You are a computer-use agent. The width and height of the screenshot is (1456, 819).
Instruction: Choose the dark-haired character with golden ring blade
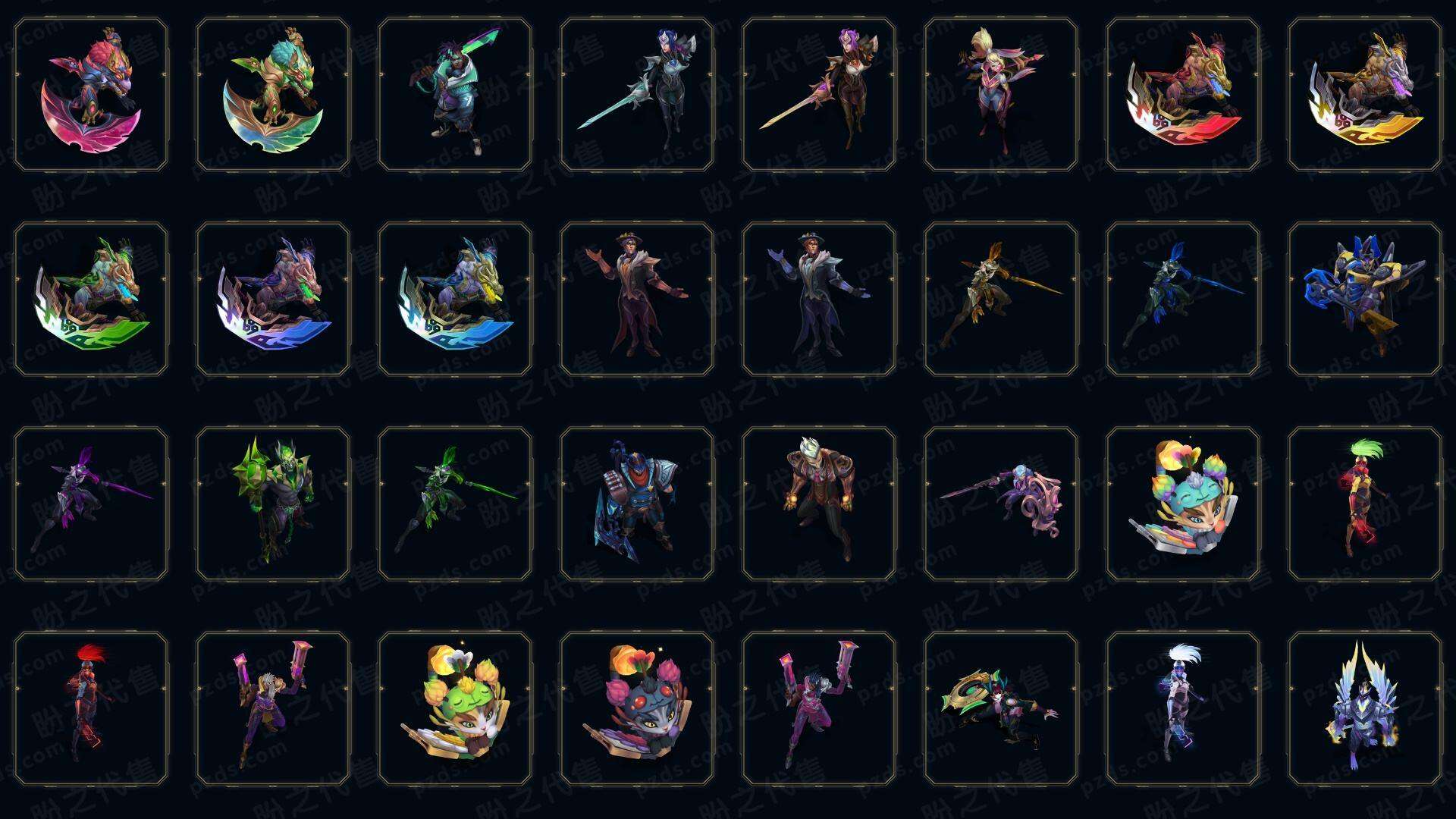1001,708
